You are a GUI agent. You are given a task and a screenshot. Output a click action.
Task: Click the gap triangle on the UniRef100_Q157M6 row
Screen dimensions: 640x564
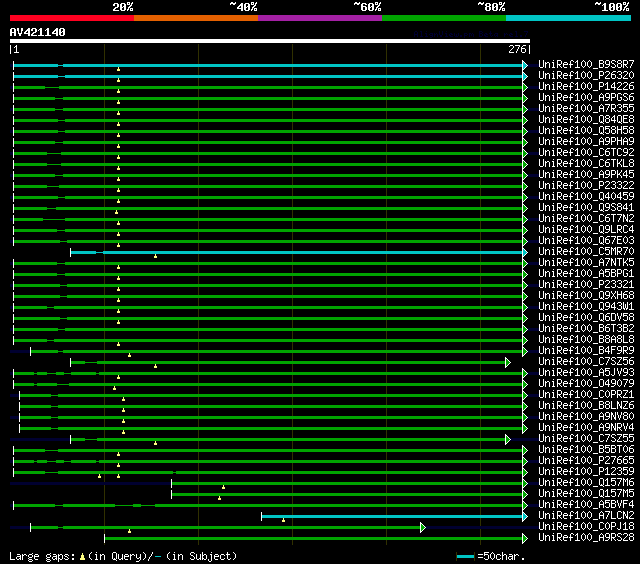(x=223, y=487)
